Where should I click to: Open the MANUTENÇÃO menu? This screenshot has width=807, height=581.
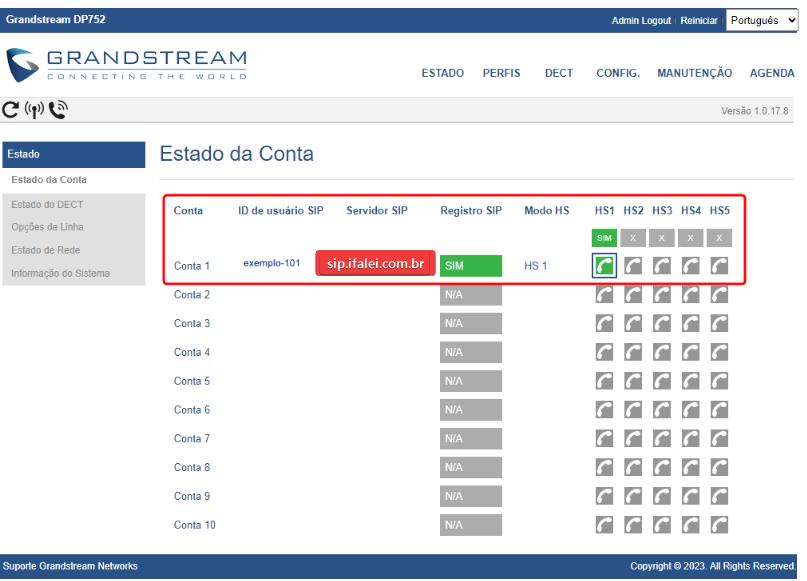pyautogui.click(x=694, y=73)
